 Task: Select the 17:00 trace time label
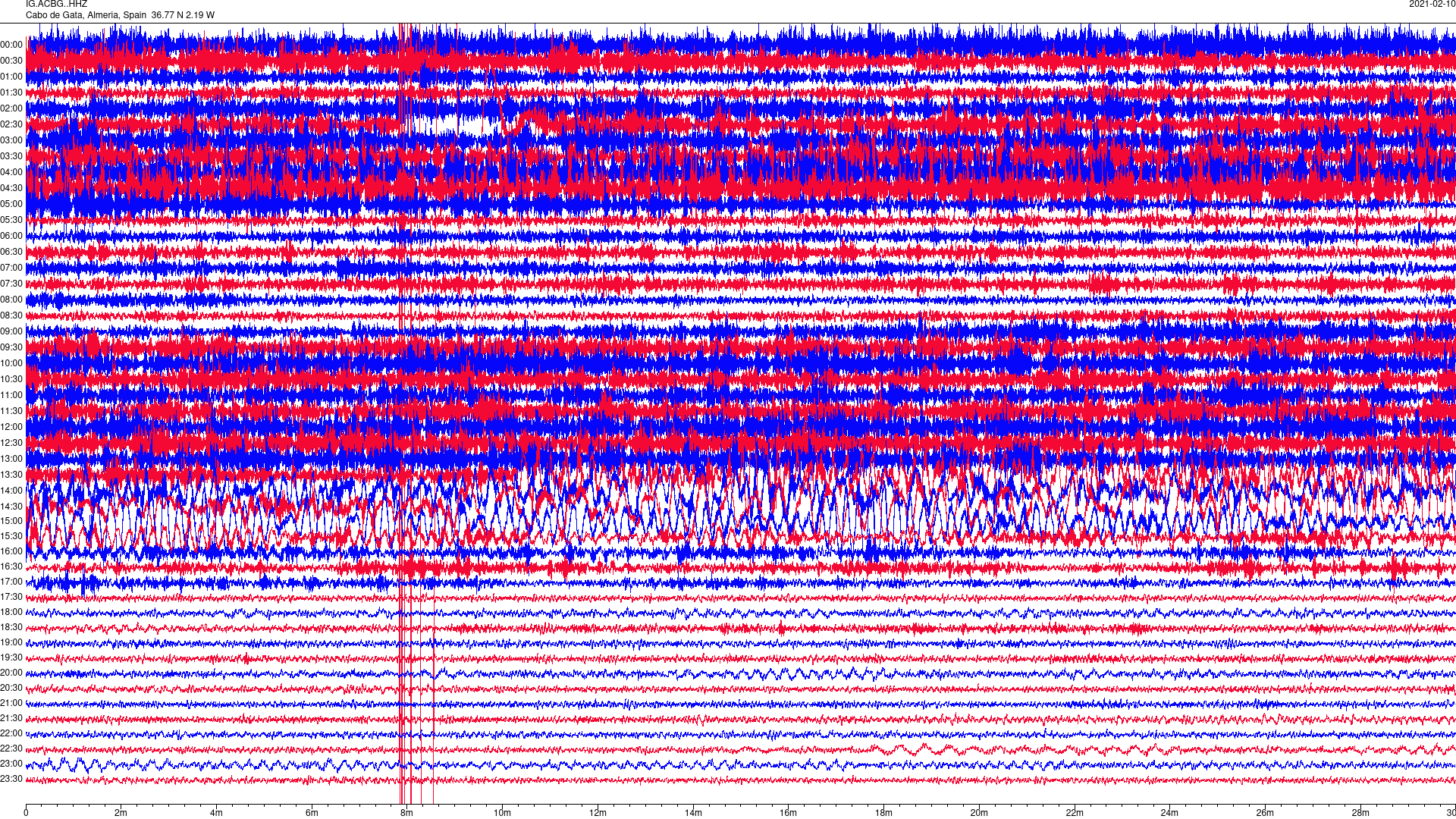tap(11, 582)
